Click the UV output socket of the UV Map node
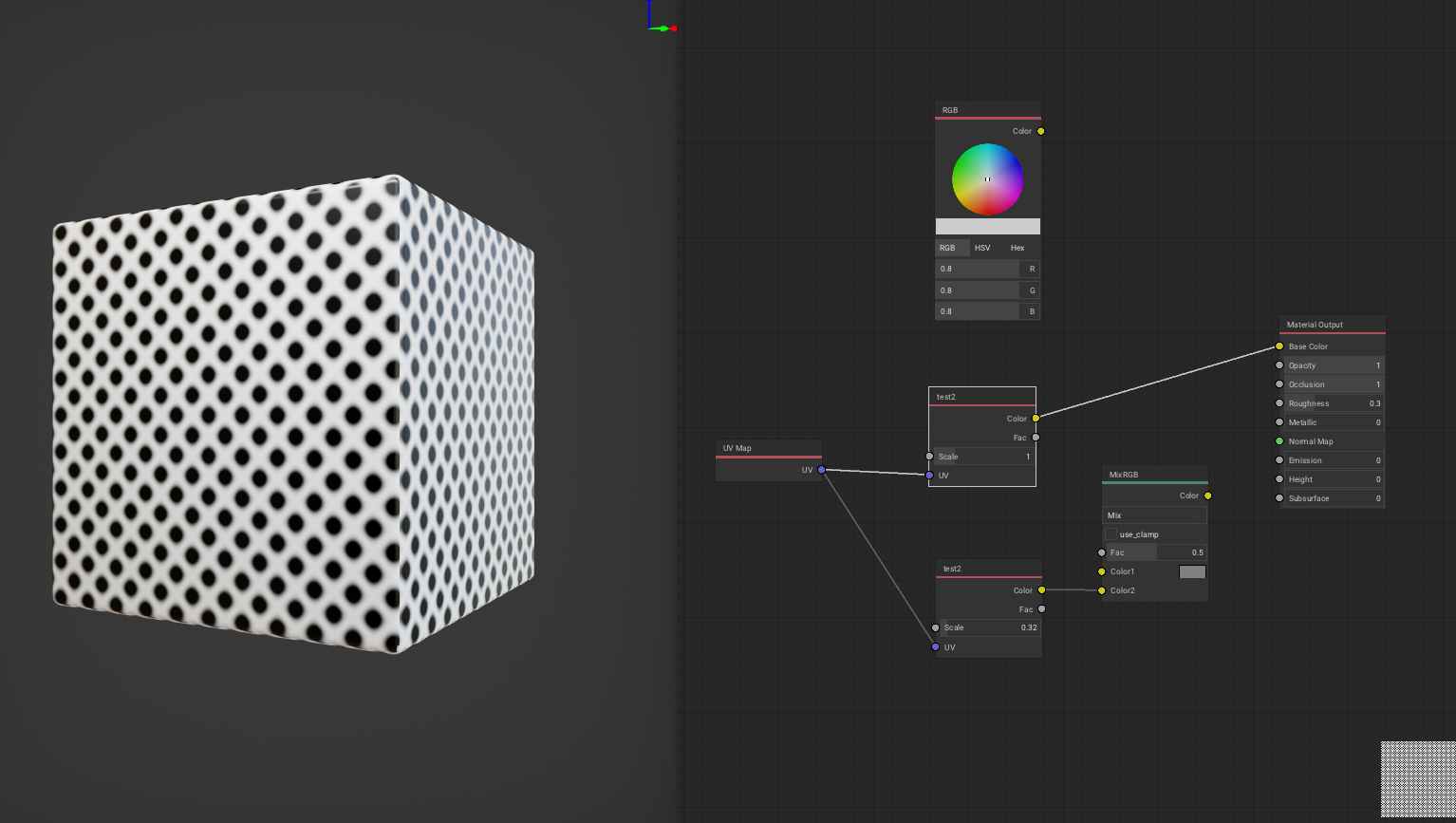The image size is (1456, 823). pos(820,470)
